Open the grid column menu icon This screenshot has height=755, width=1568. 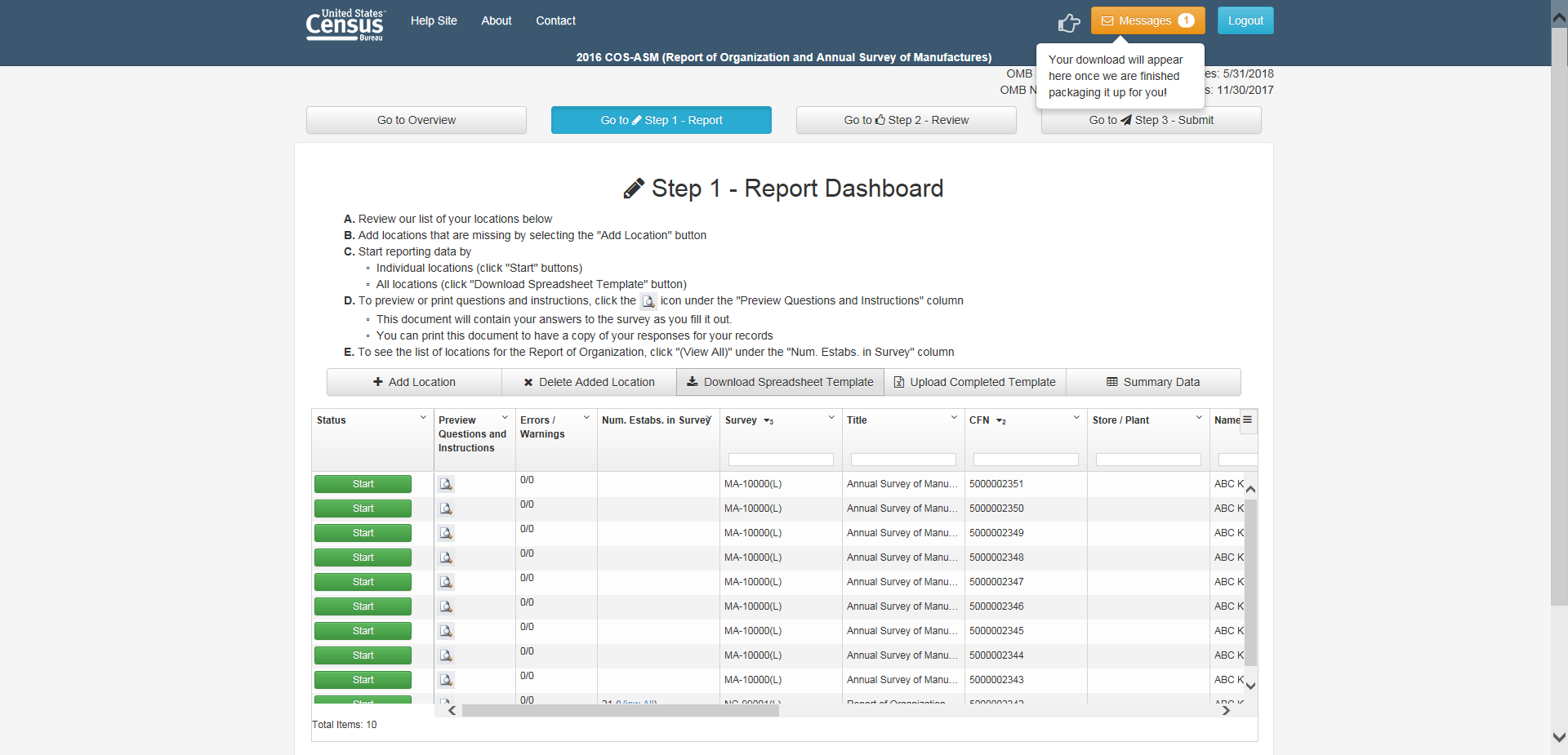pyautogui.click(x=1247, y=420)
